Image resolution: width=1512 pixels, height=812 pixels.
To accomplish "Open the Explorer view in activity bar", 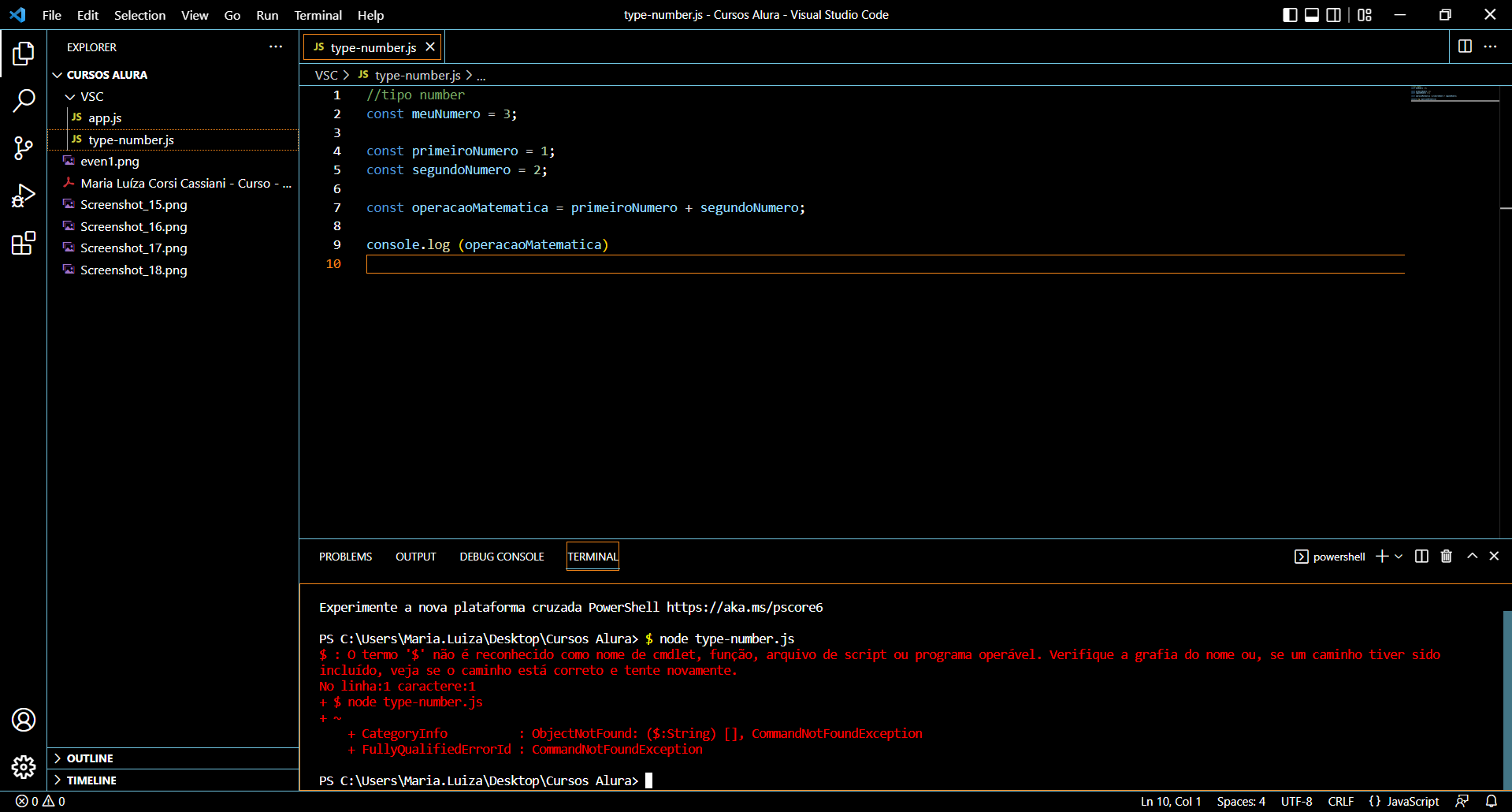I will point(24,54).
